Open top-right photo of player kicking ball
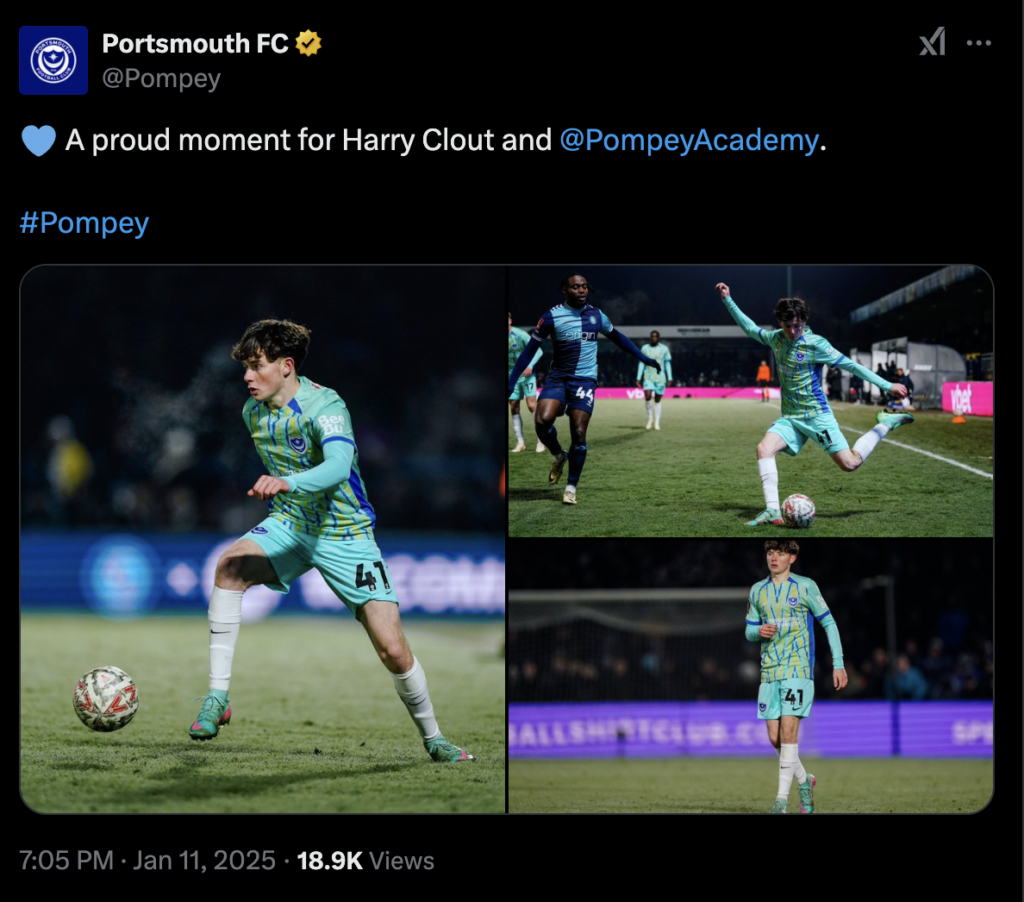This screenshot has height=902, width=1024. click(x=750, y=400)
